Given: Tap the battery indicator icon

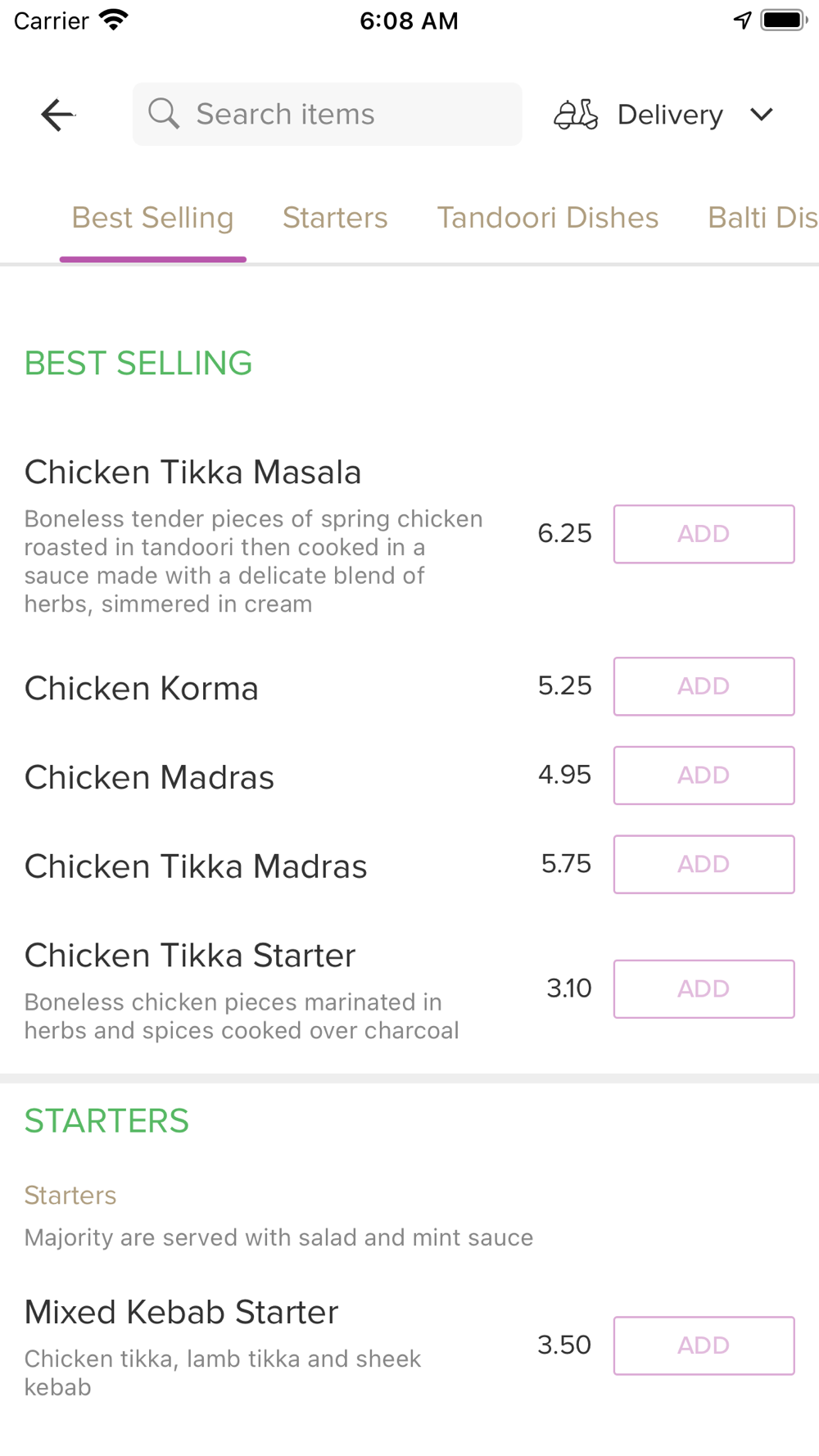Looking at the screenshot, I should [x=783, y=20].
